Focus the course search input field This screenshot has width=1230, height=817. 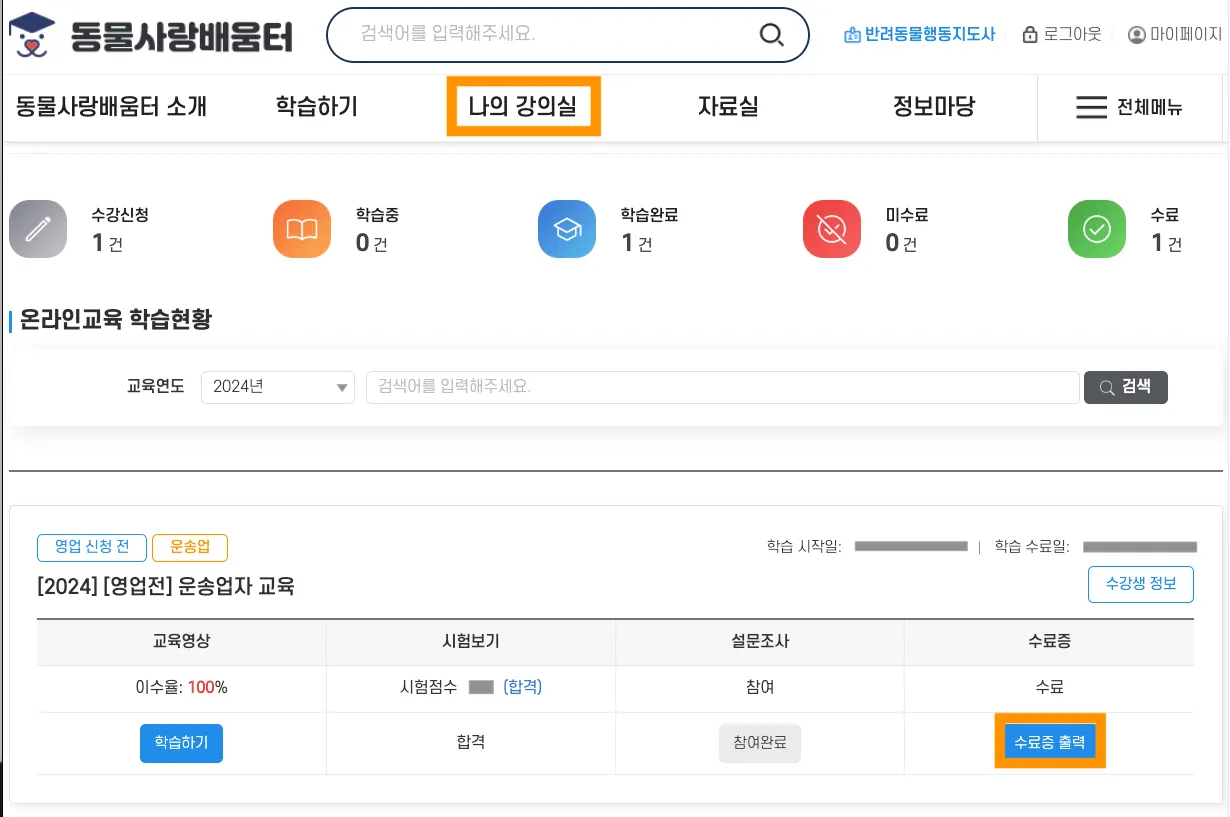[722, 387]
